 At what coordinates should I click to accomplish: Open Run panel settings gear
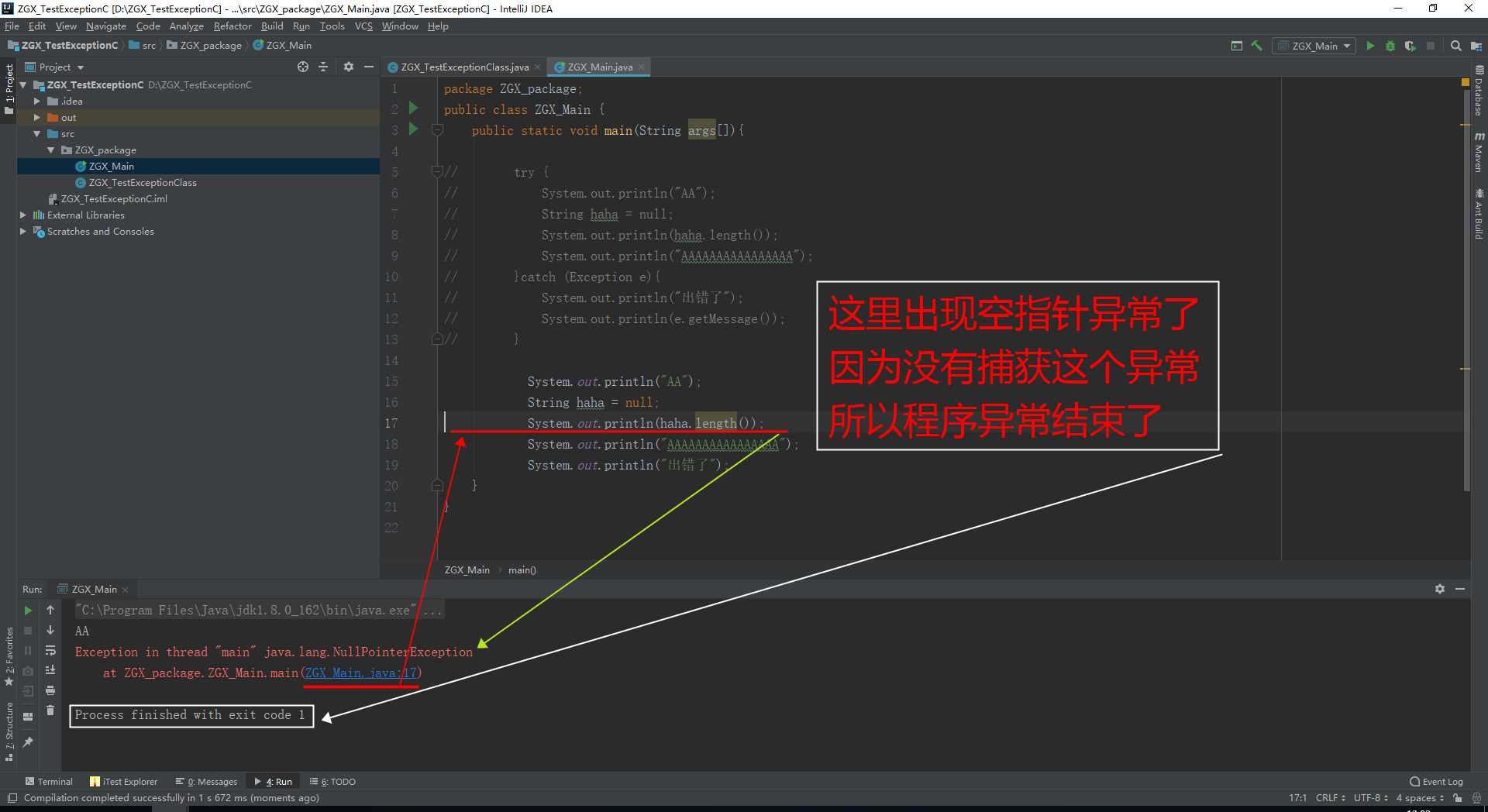[1440, 589]
